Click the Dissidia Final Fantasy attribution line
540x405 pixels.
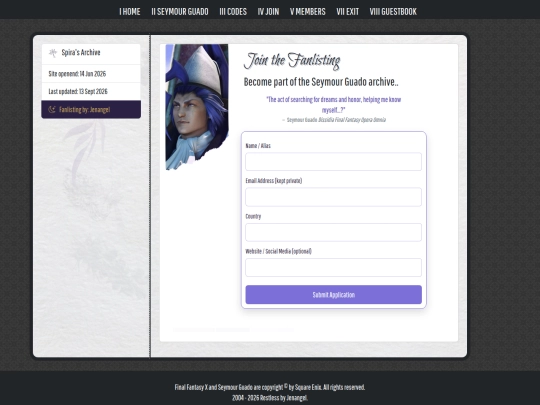tap(334, 120)
